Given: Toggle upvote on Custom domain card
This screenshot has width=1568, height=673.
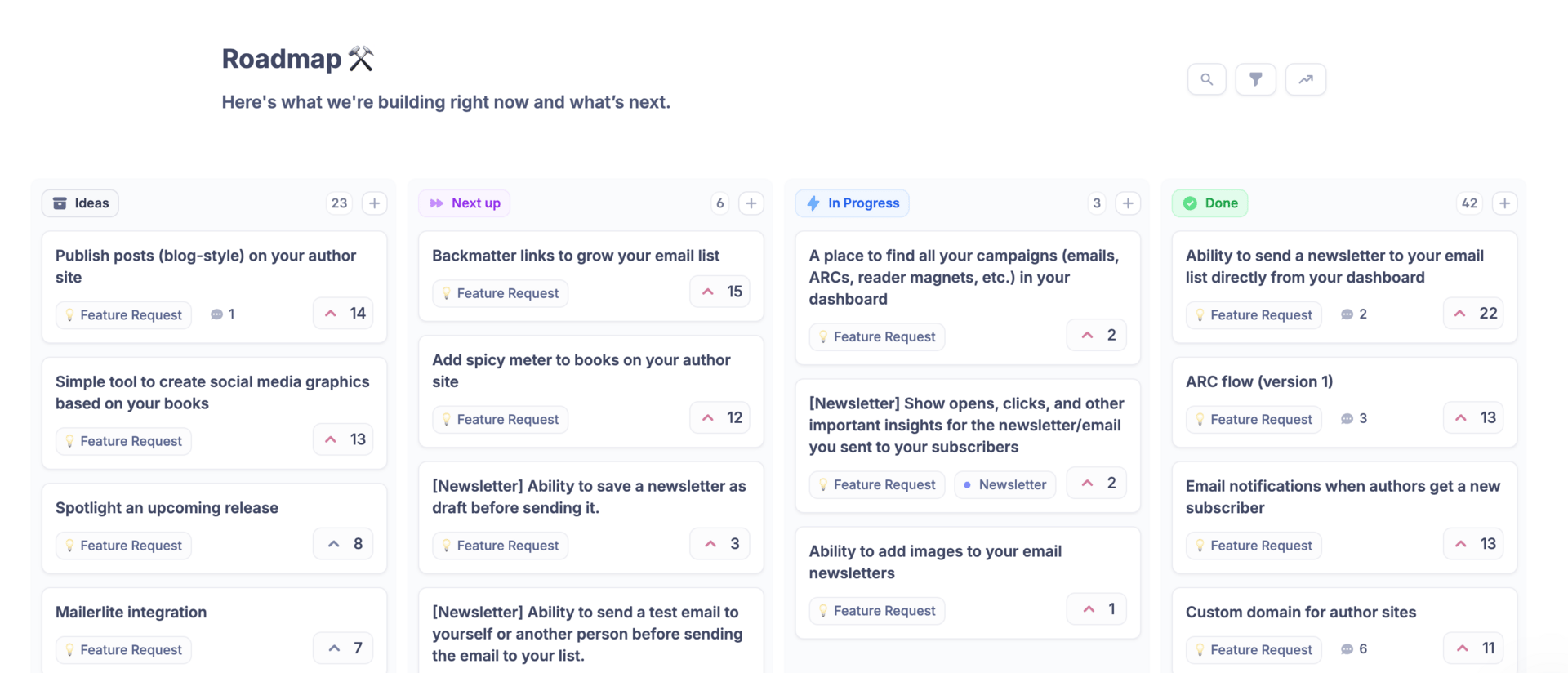Looking at the screenshot, I should tap(1473, 648).
